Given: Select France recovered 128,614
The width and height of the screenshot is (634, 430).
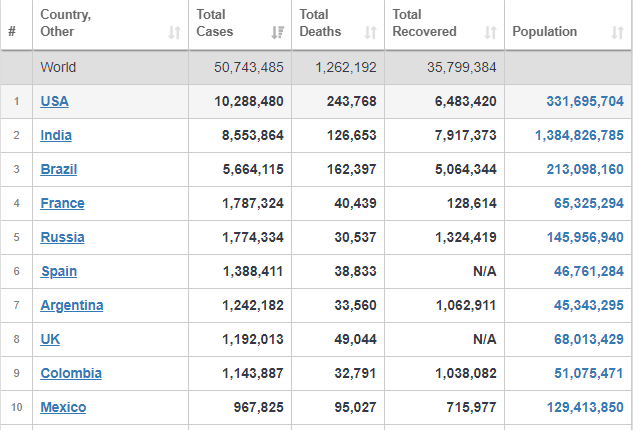Looking at the screenshot, I should (x=471, y=203).
